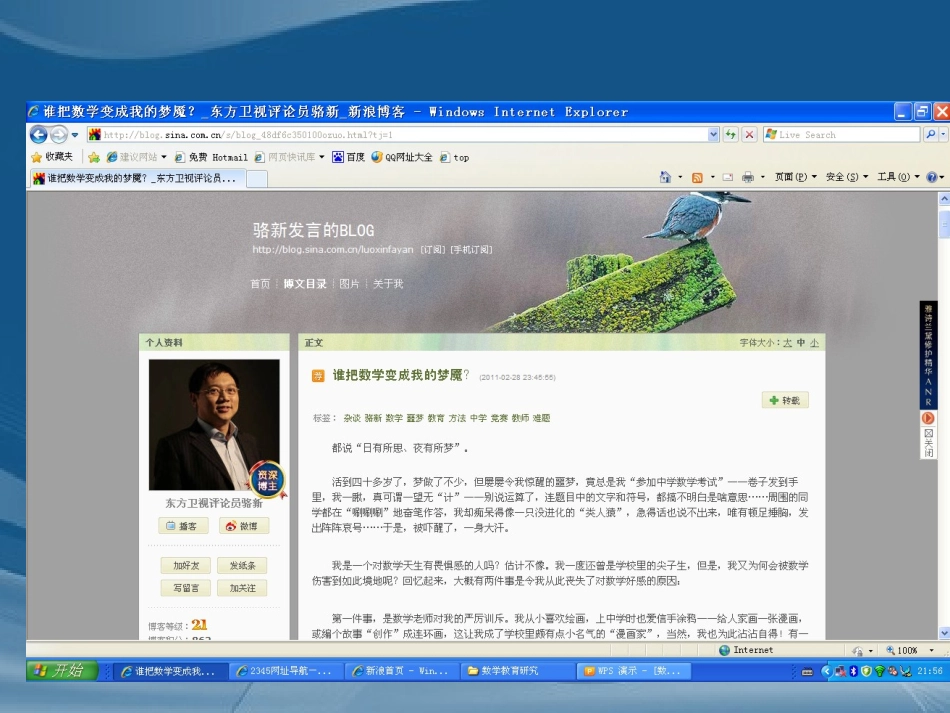Refresh the page using the green arrows
The height and width of the screenshot is (713, 950).
[x=731, y=134]
